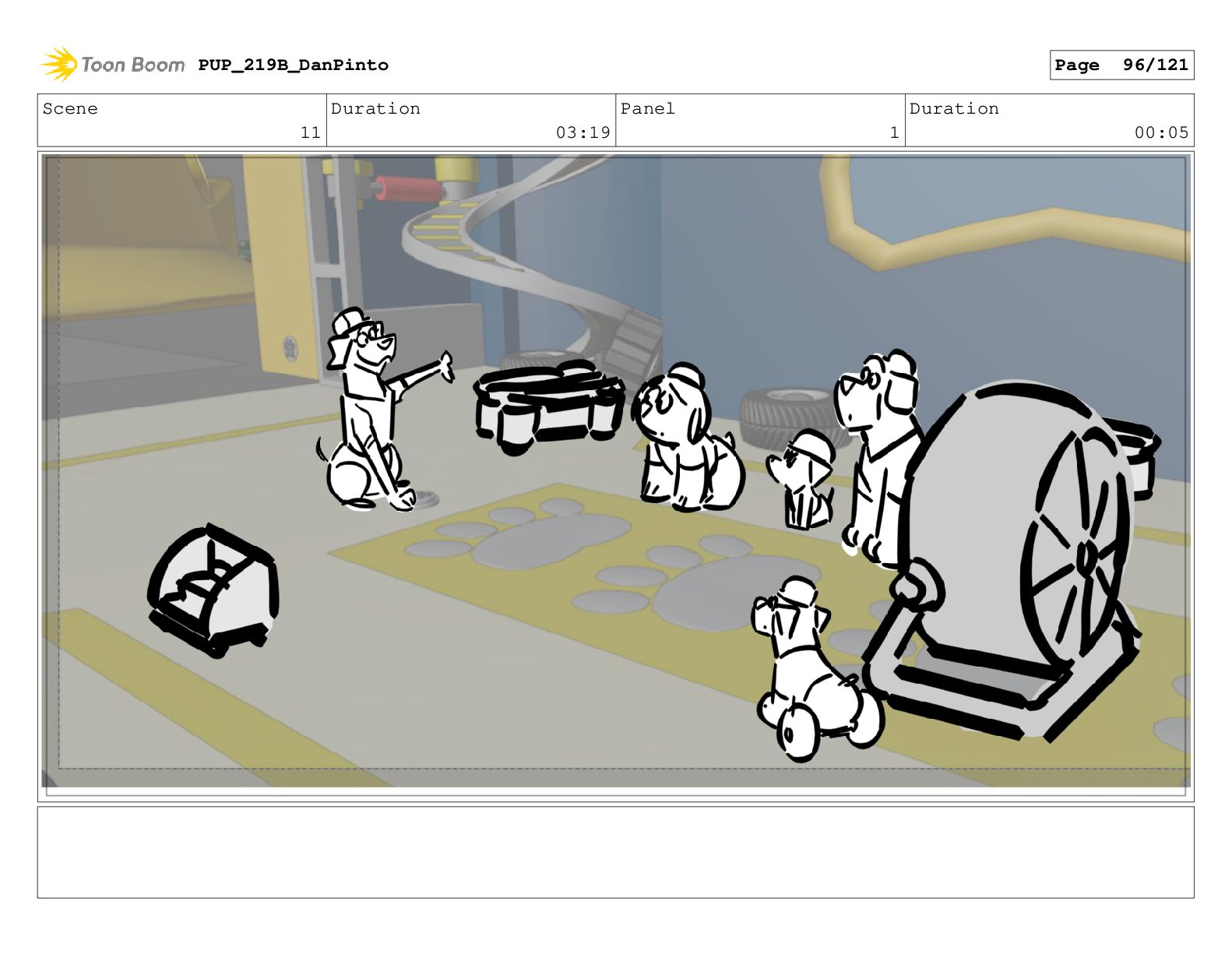Click the scene Duration label
This screenshot has height=954, width=1232.
375,108
